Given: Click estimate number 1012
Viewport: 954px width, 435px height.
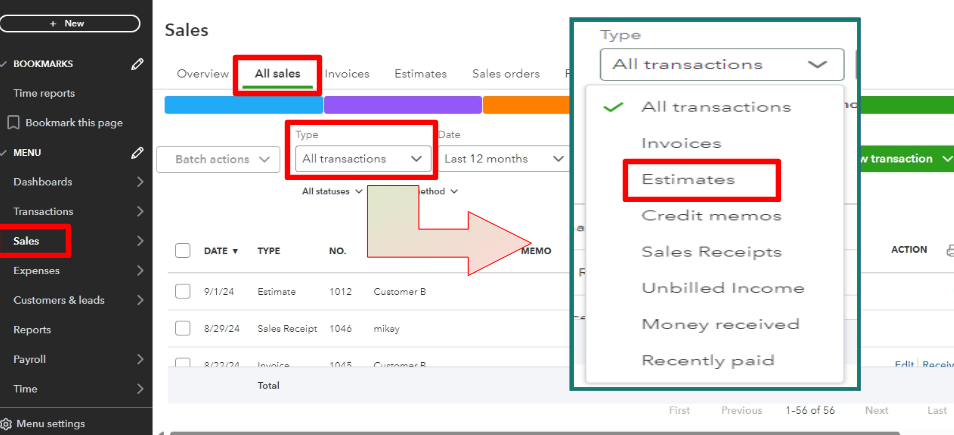Looking at the screenshot, I should [341, 291].
